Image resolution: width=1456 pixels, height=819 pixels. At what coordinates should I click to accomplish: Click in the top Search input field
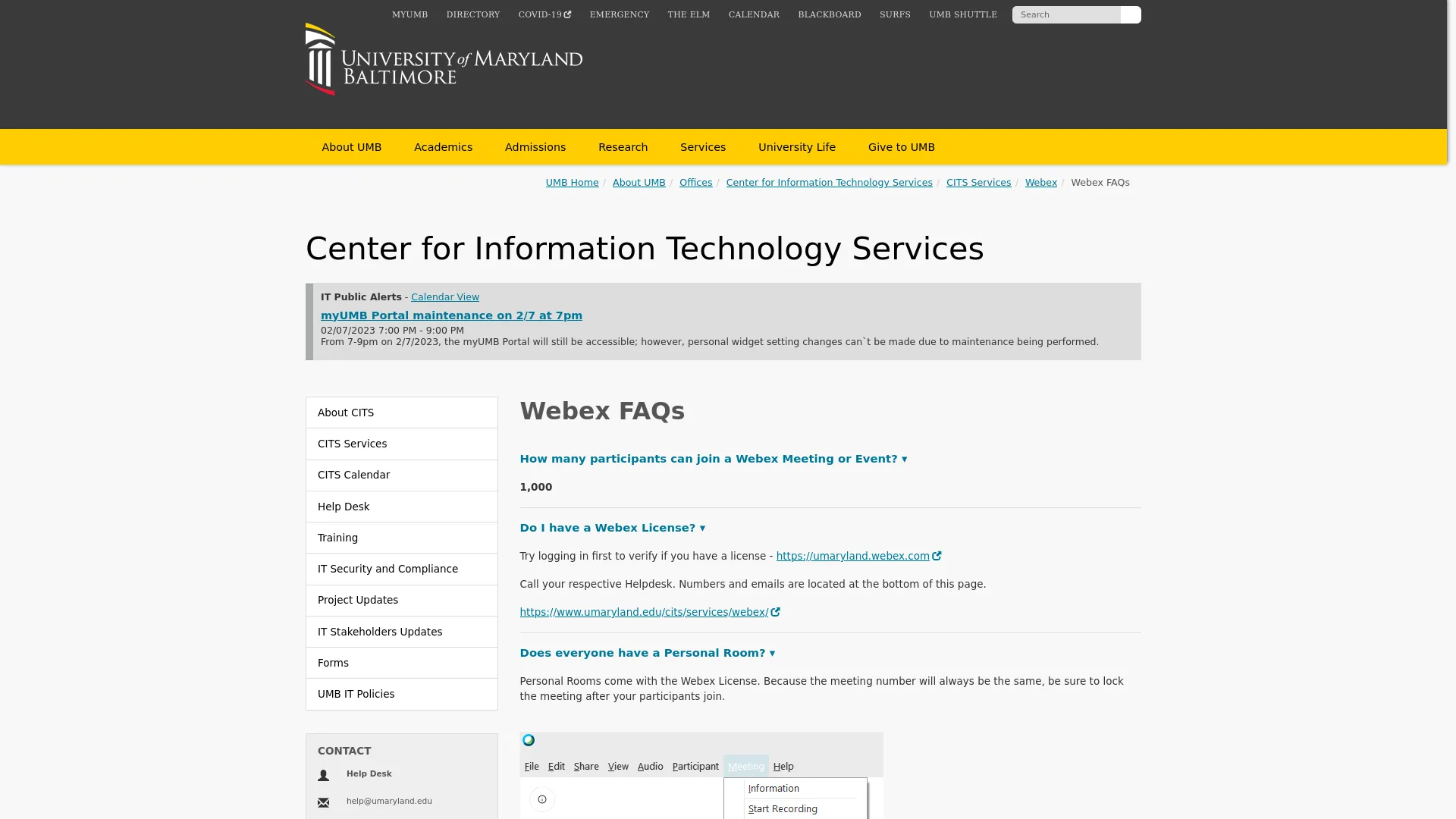pos(1065,14)
